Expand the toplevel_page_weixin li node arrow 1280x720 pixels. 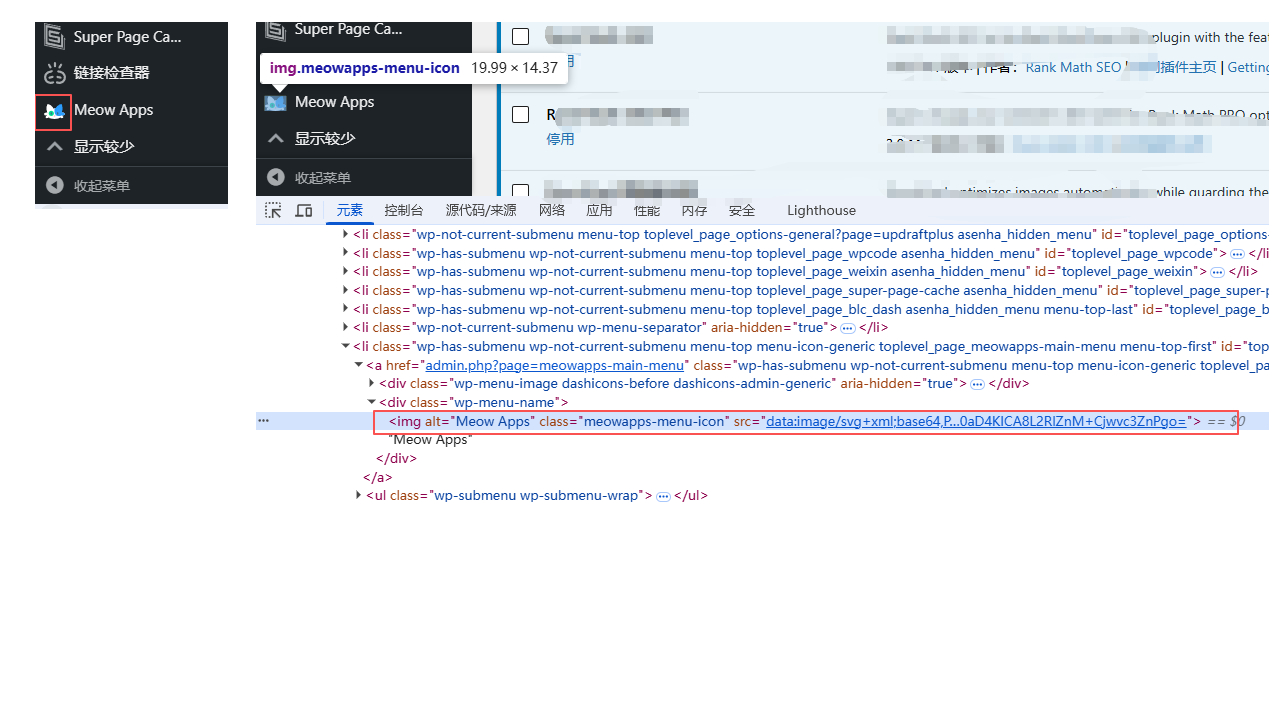346,271
